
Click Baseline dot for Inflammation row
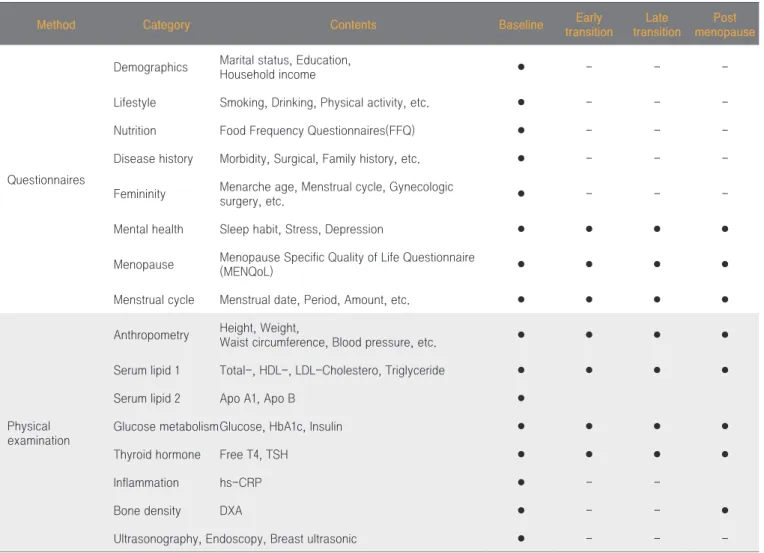tap(521, 482)
